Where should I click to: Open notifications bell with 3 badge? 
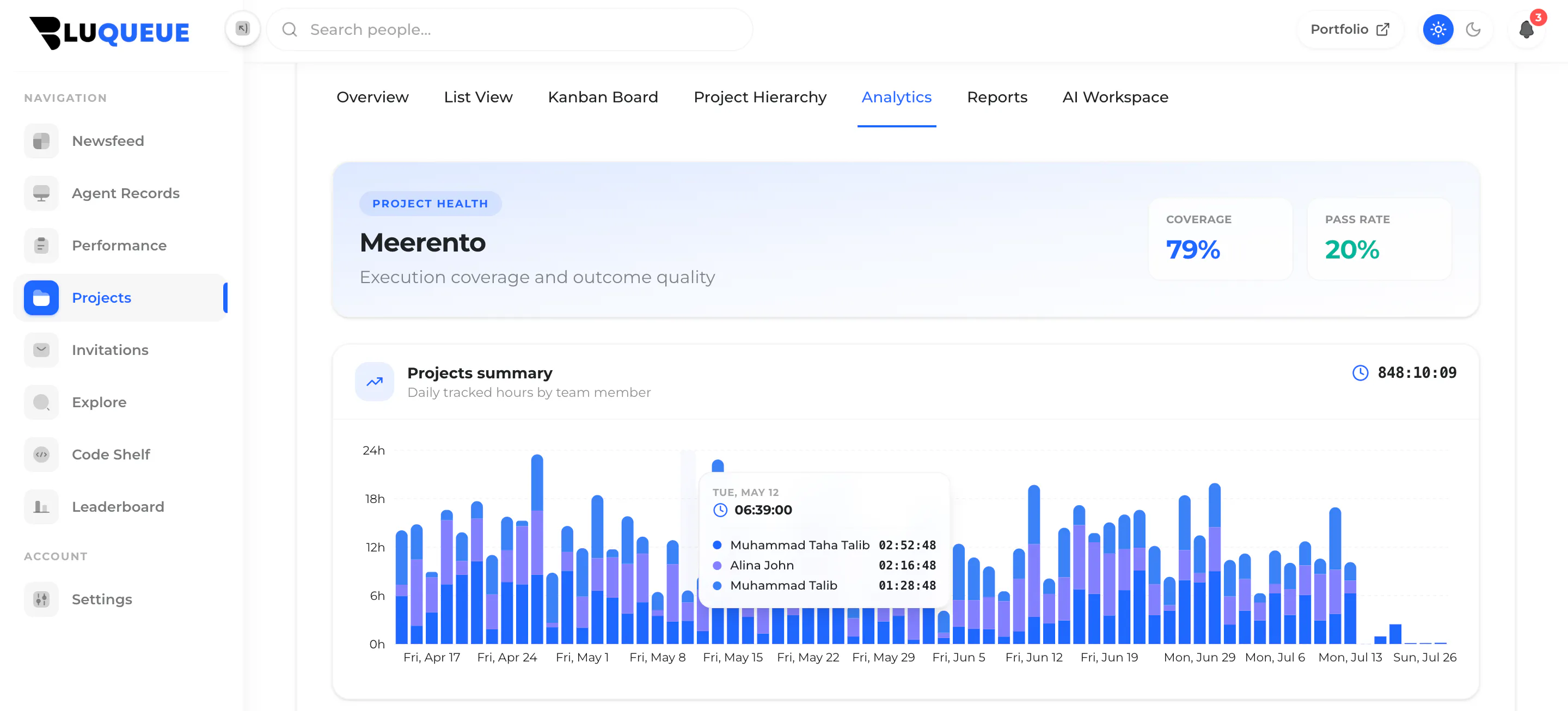[1527, 29]
